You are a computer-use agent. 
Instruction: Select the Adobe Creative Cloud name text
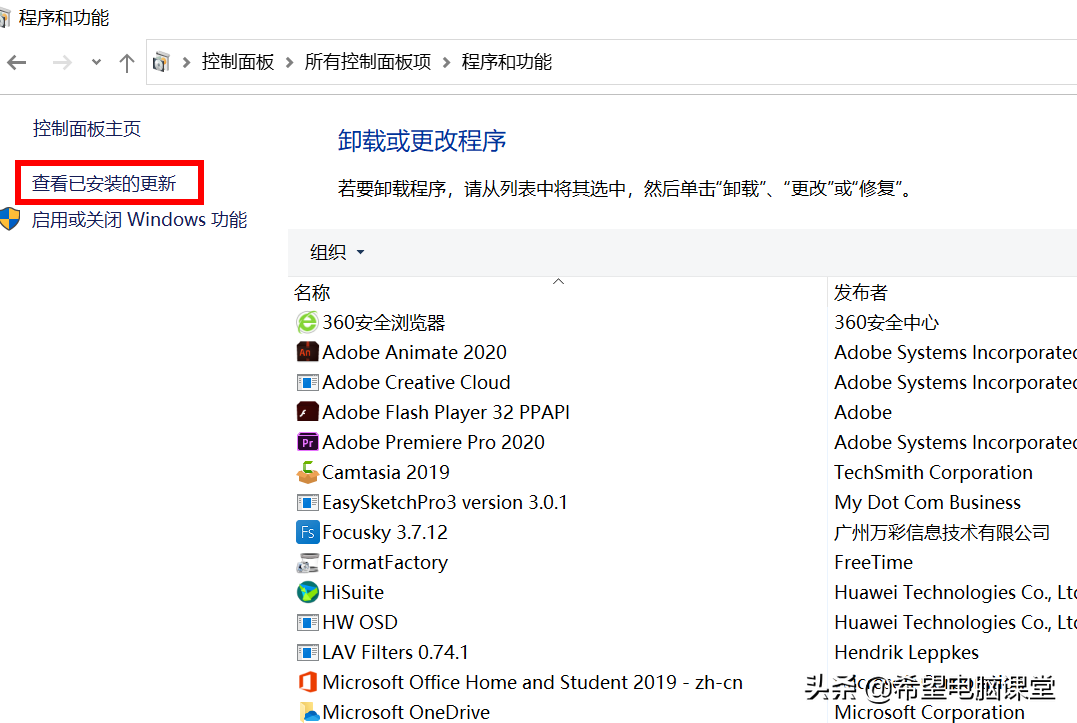coord(416,382)
